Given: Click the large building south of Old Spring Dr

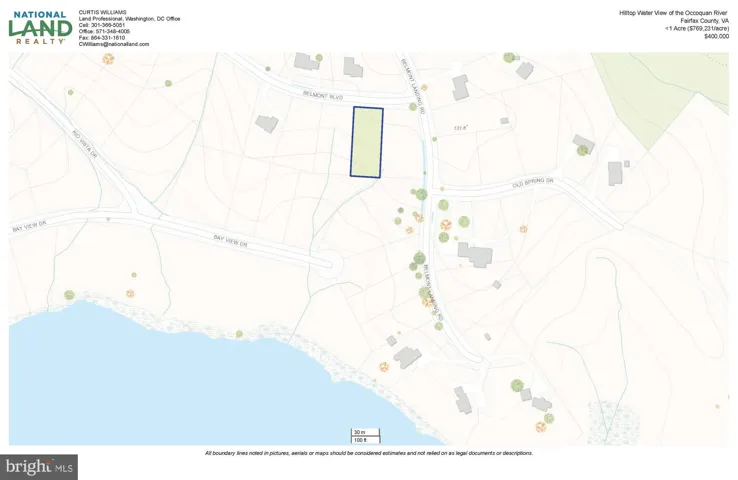Looking at the screenshot, I should click(475, 254).
